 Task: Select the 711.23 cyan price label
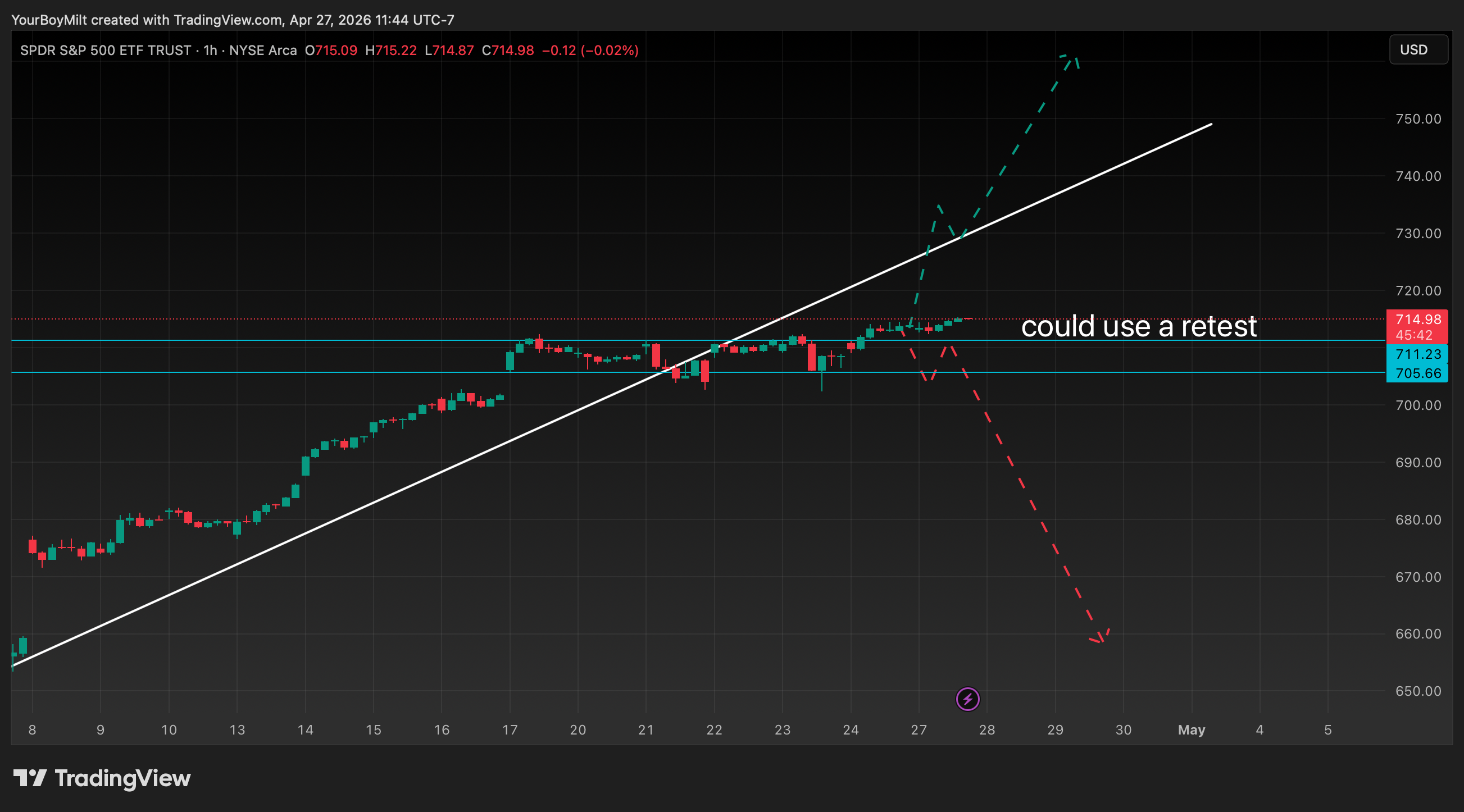click(1417, 354)
